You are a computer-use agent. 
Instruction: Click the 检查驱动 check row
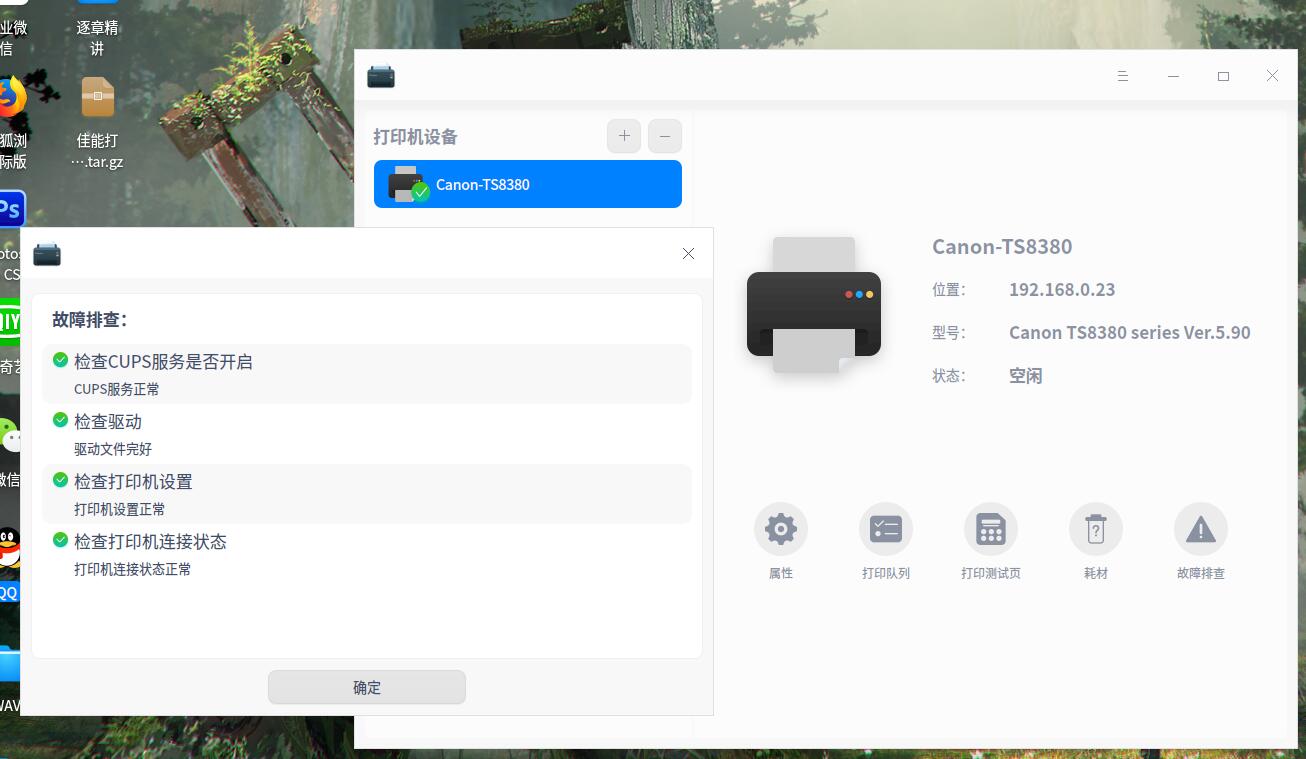tap(367, 434)
